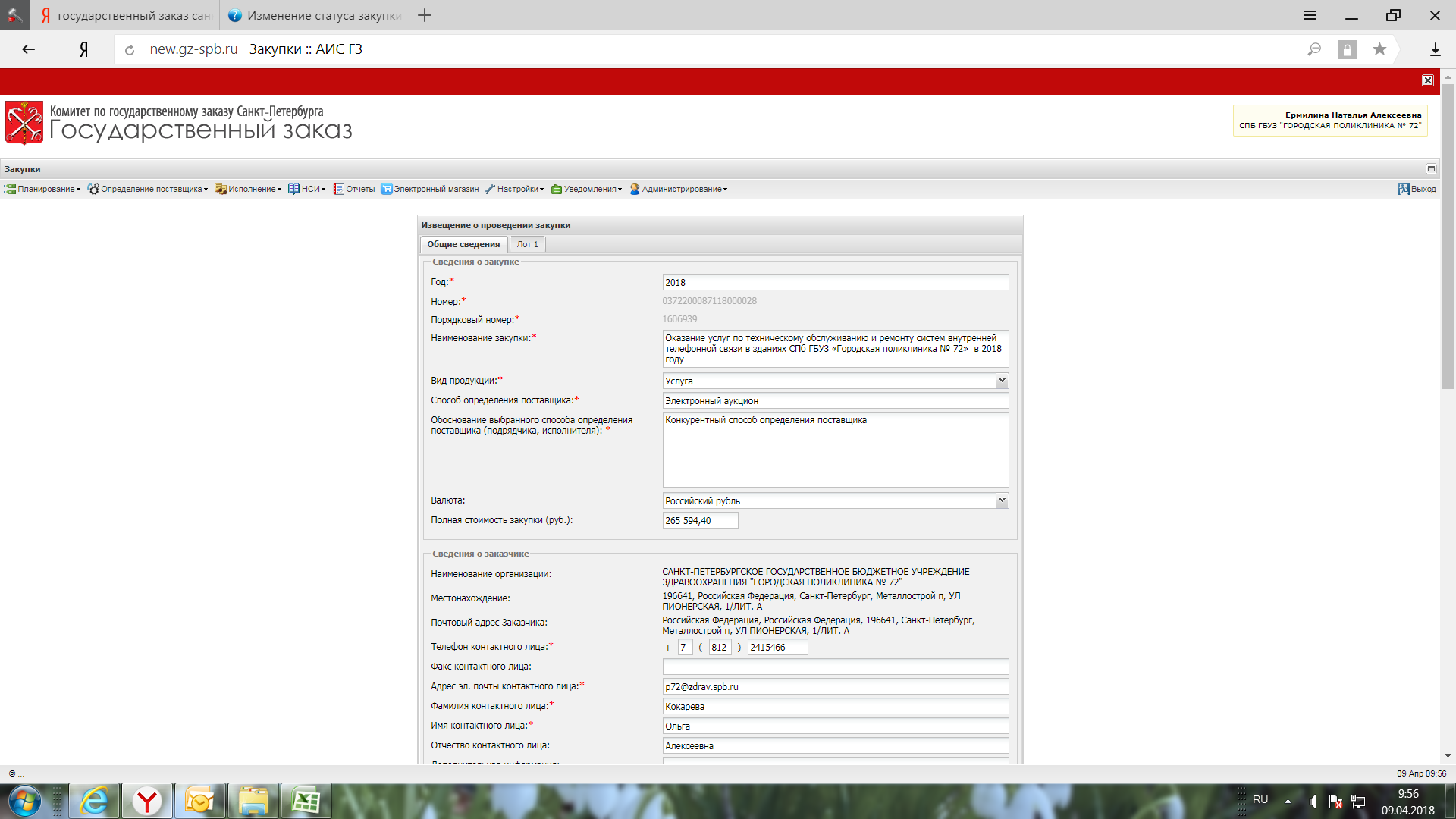Open Excel from the taskbar
Screen dimensions: 1456x819
[x=306, y=802]
